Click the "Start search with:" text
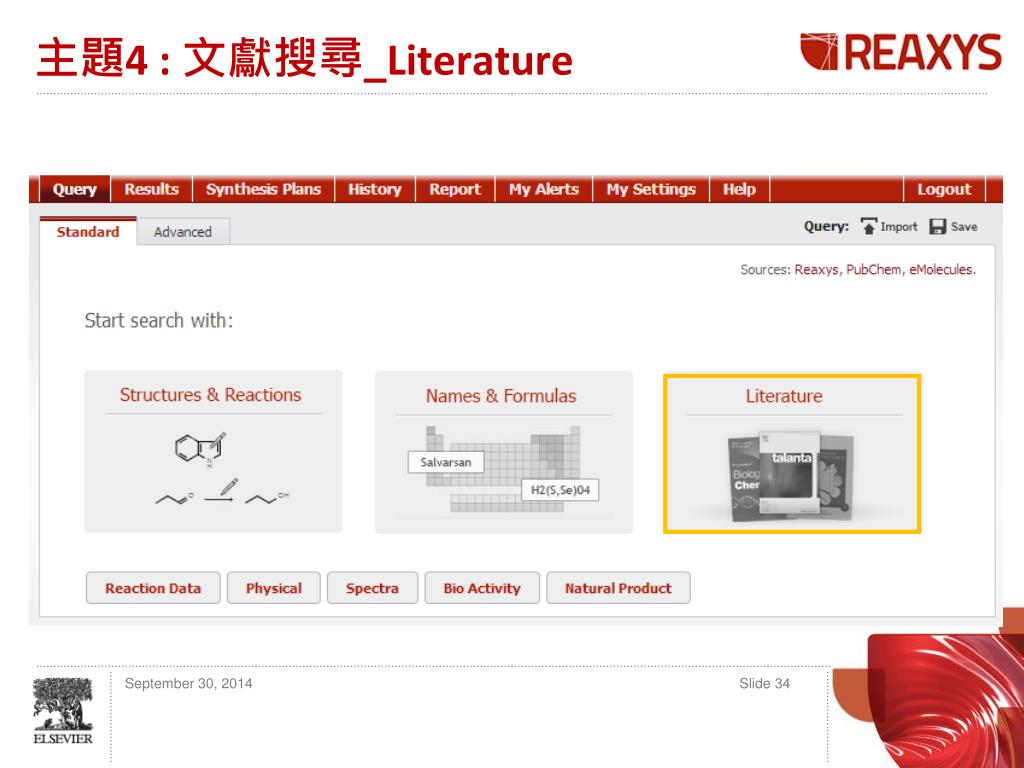1024x768 pixels. [x=159, y=321]
